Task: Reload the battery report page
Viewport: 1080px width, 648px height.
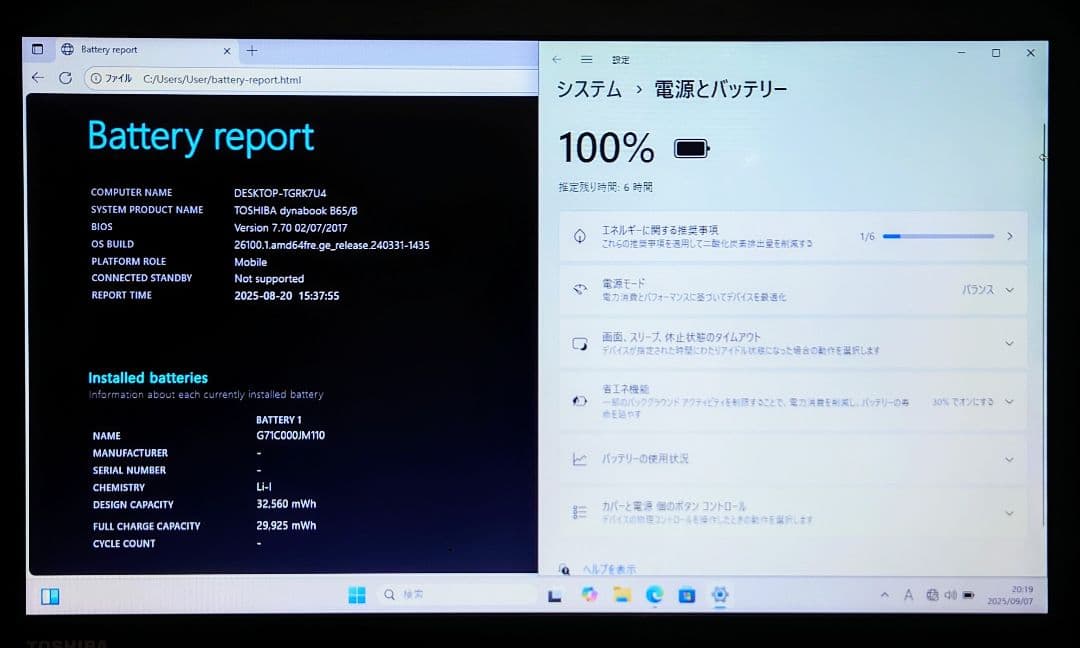Action: click(66, 78)
